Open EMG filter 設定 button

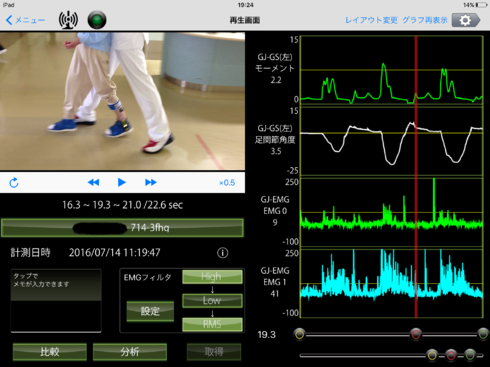pyautogui.click(x=150, y=311)
